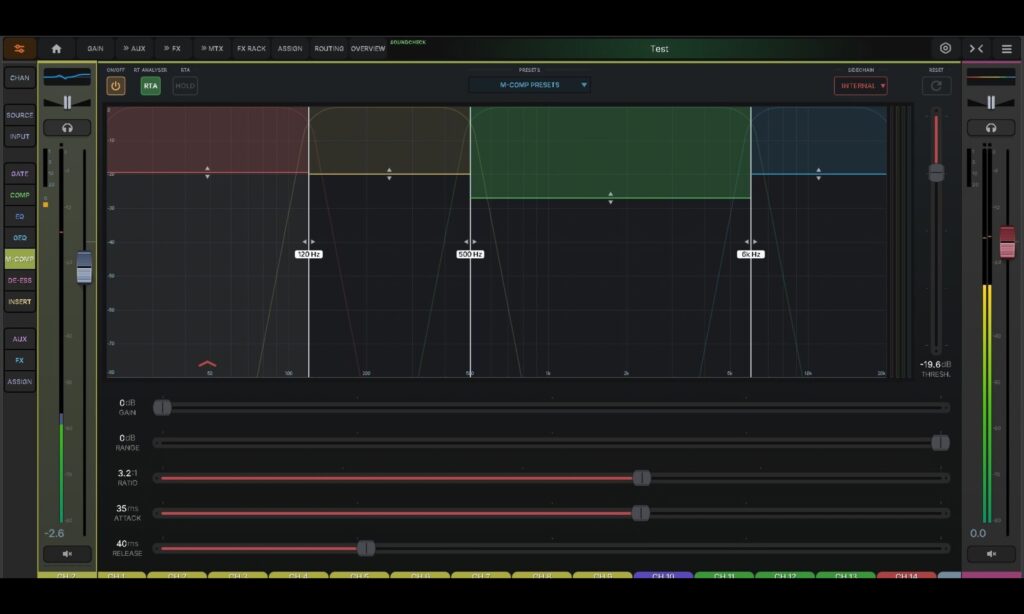Open the EQ section in sidebar
Image resolution: width=1024 pixels, height=614 pixels.
[x=20, y=217]
